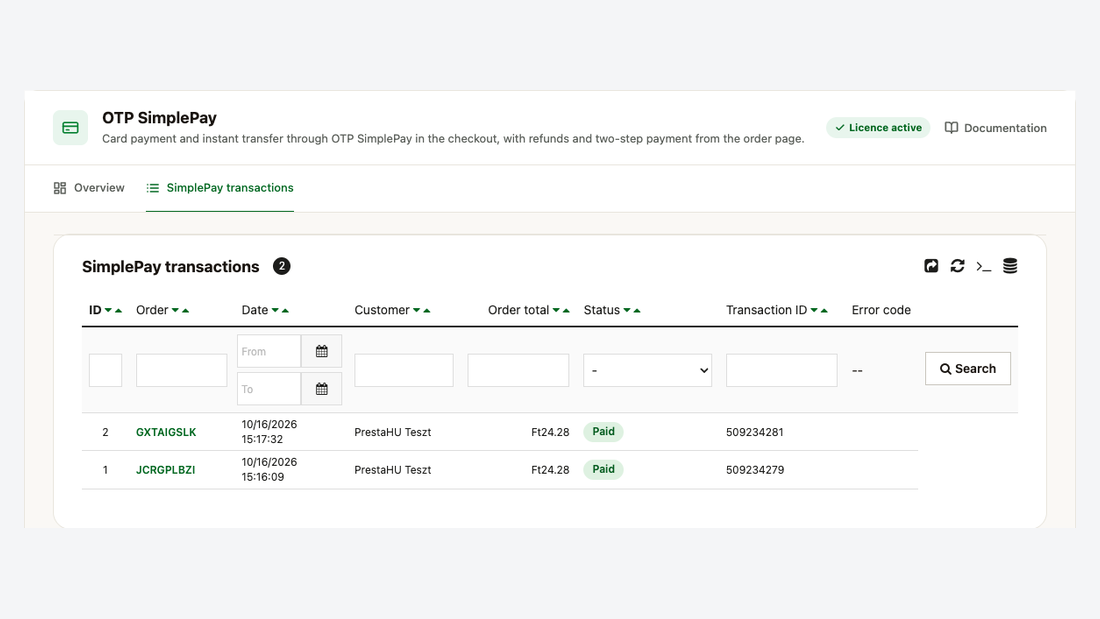The height and width of the screenshot is (619, 1100).
Task: Sort ID column descending
Action: (109, 310)
